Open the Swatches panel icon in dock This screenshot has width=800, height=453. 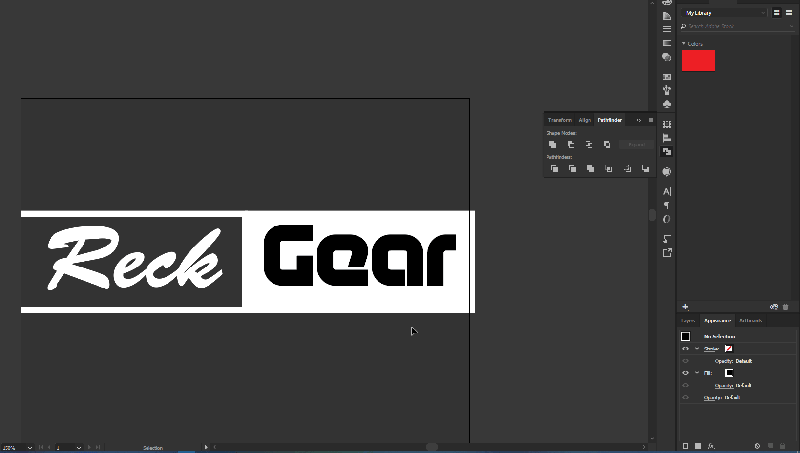point(667,77)
